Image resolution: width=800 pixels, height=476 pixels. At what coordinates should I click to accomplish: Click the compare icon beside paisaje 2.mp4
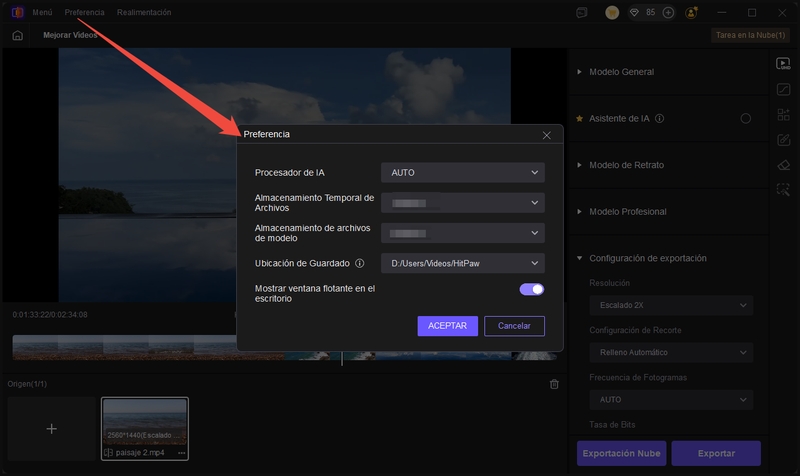coord(108,453)
